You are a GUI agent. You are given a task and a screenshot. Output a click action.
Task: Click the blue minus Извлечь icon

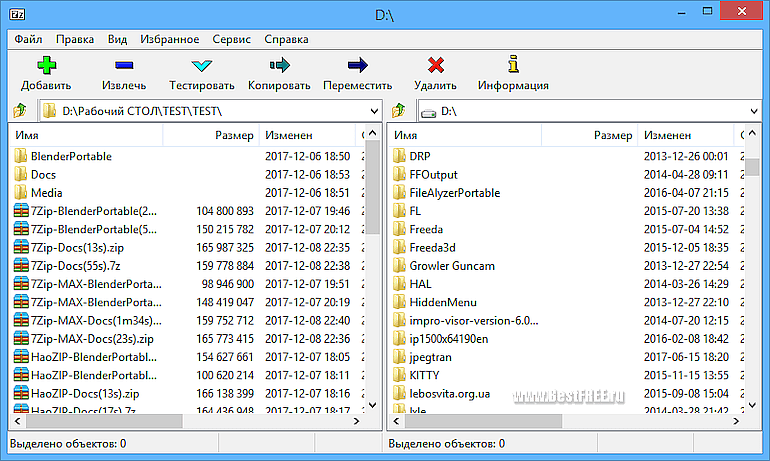[124, 65]
